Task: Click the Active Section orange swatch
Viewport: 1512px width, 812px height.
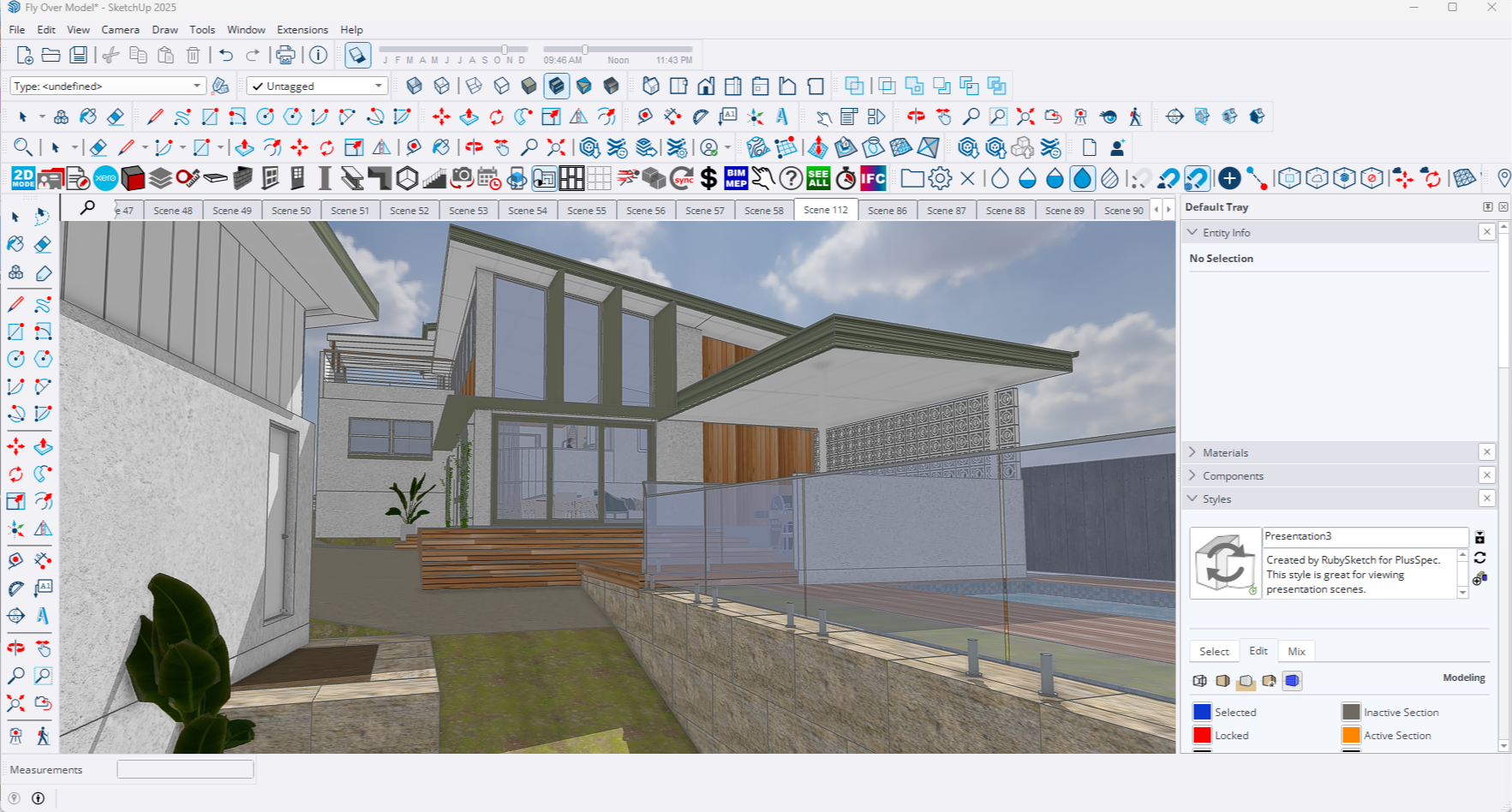Action: tap(1351, 735)
